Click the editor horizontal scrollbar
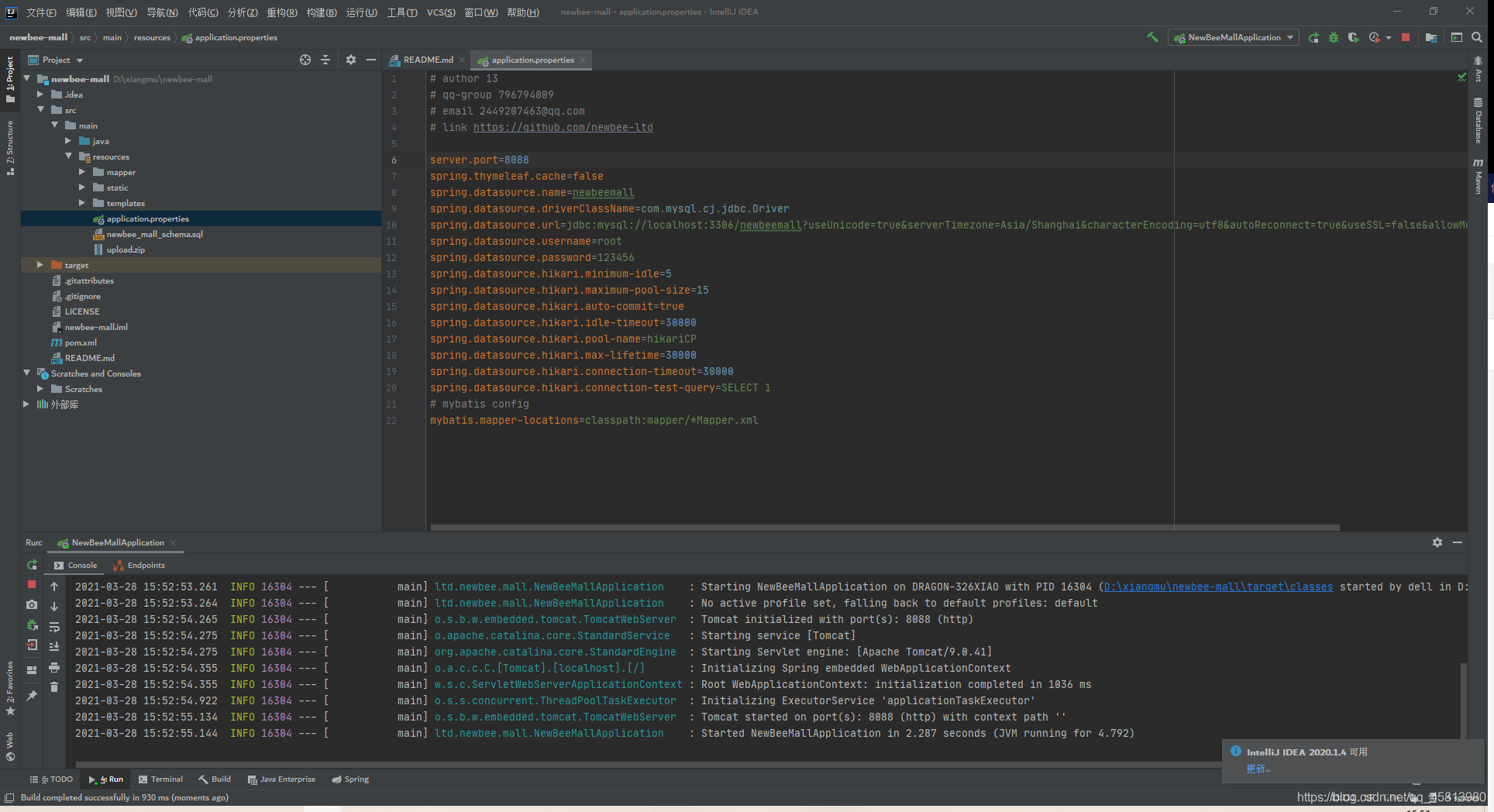Image resolution: width=1494 pixels, height=812 pixels. click(x=885, y=528)
